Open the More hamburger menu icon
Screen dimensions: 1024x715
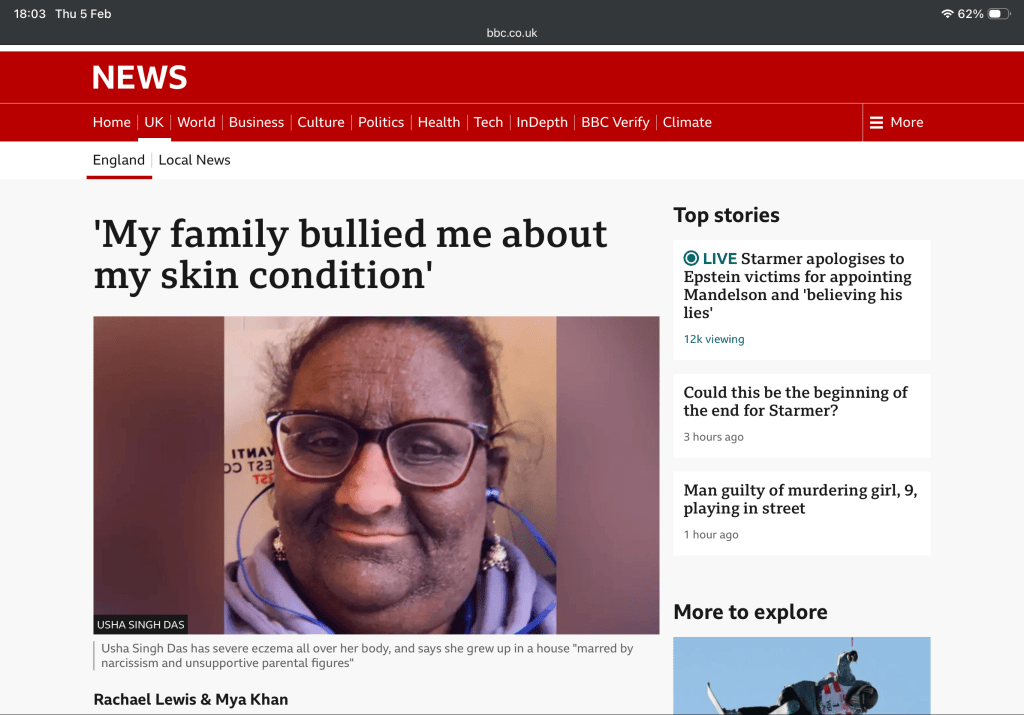click(876, 123)
